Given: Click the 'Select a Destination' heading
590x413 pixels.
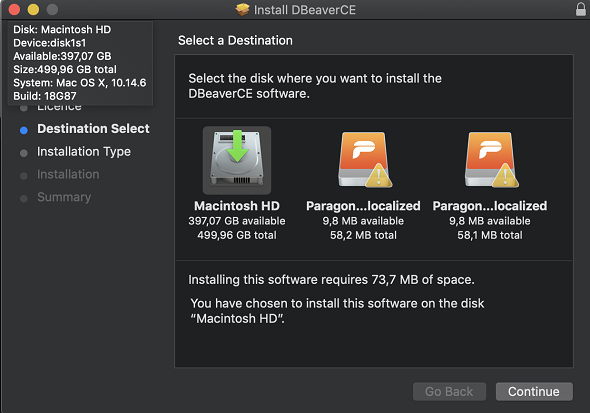Looking at the screenshot, I should [235, 41].
